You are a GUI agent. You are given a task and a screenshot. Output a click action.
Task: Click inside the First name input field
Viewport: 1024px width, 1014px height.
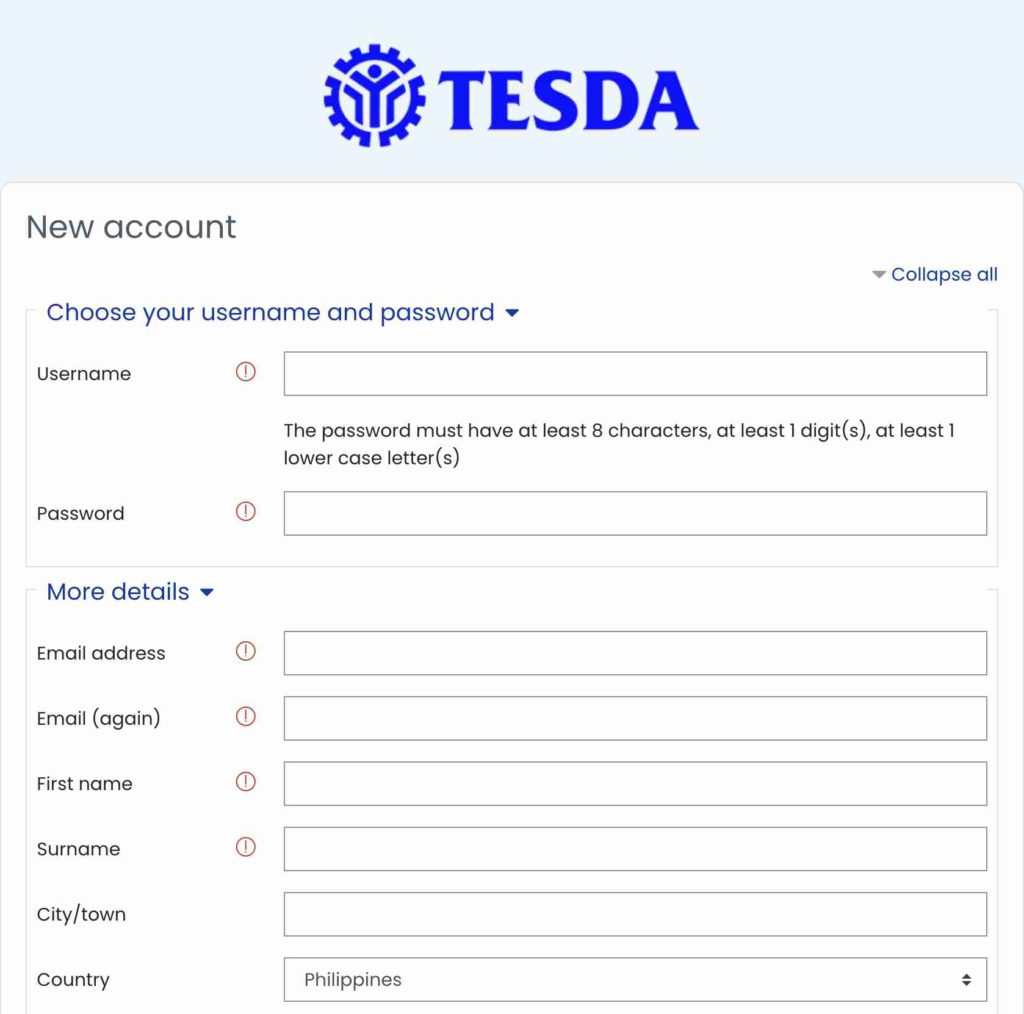tap(634, 783)
